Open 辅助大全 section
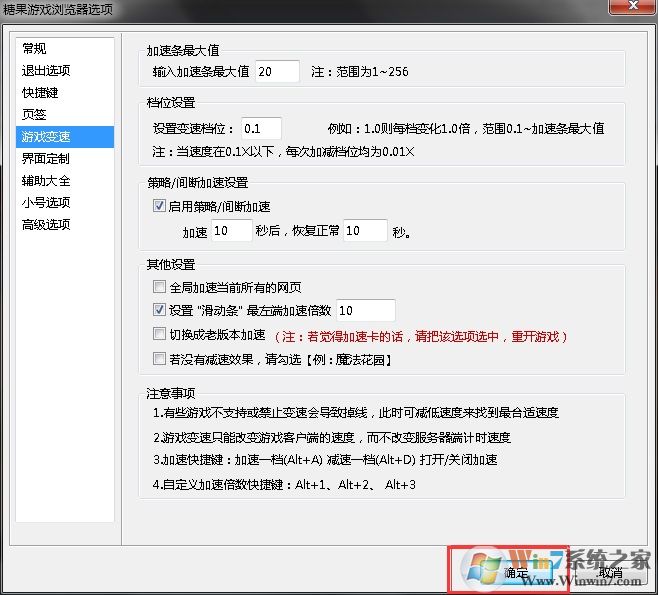Screen dimensions: 658x595 (x=46, y=180)
